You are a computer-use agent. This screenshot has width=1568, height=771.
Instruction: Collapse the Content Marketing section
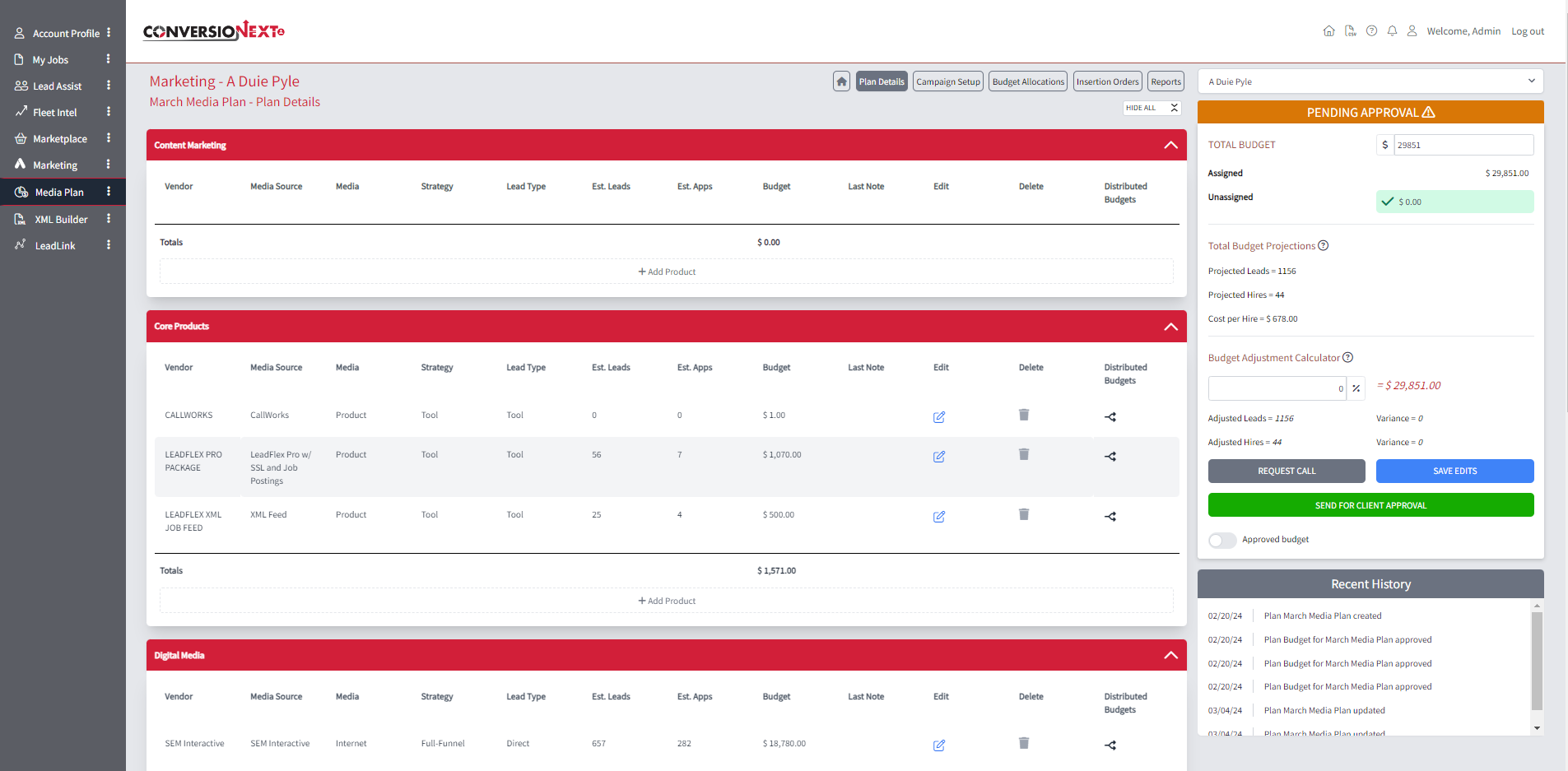(x=1170, y=146)
